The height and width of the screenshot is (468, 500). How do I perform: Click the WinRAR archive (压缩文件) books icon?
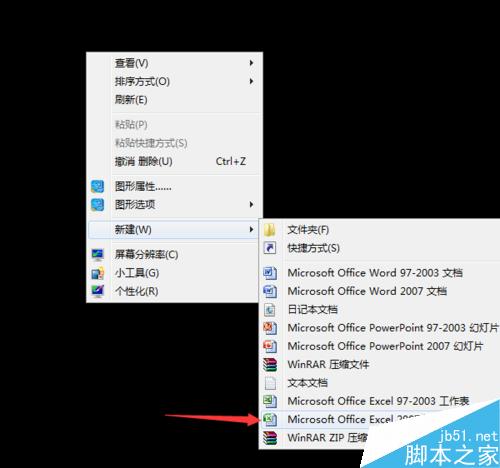[x=270, y=365]
